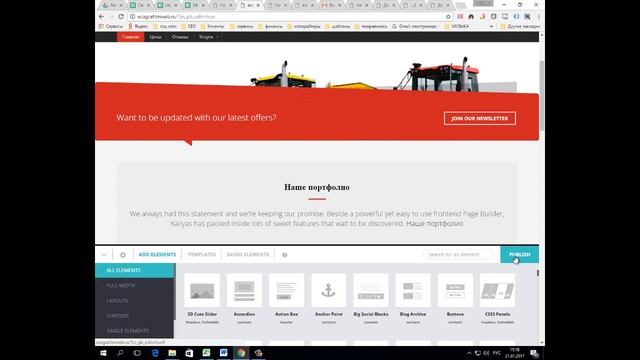Open шаблоны bookmarks folder
The image size is (640, 360).
tap(338, 26)
